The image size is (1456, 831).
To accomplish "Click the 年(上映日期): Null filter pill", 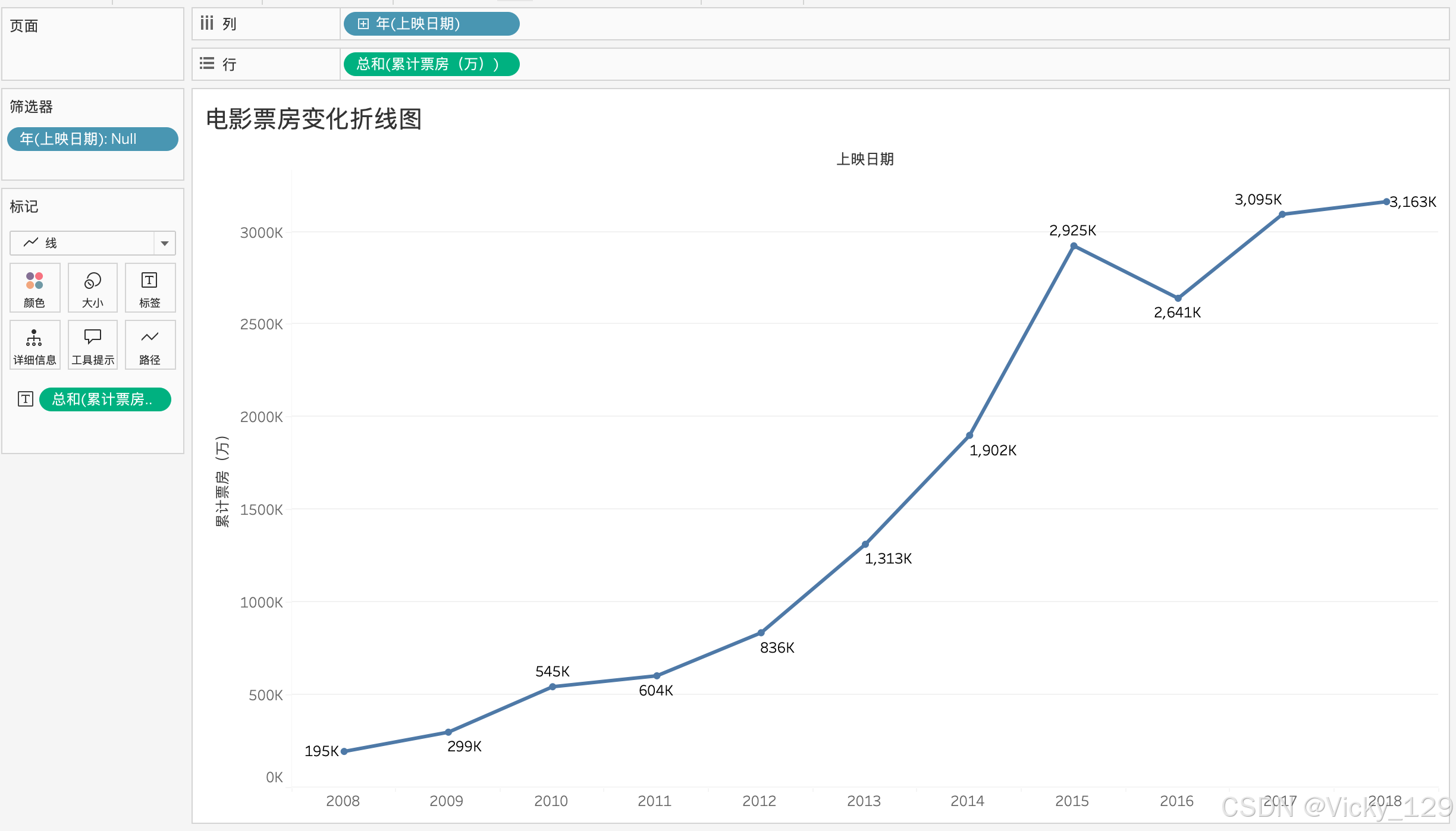I will pyautogui.click(x=92, y=139).
